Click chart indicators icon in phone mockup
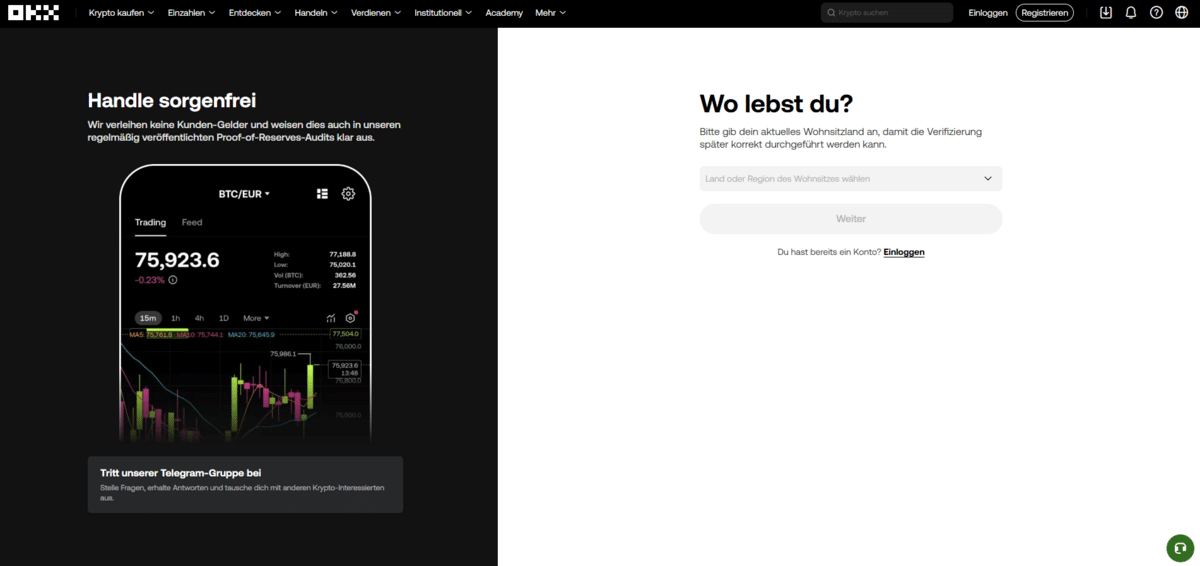The width and height of the screenshot is (1200, 566). [331, 318]
